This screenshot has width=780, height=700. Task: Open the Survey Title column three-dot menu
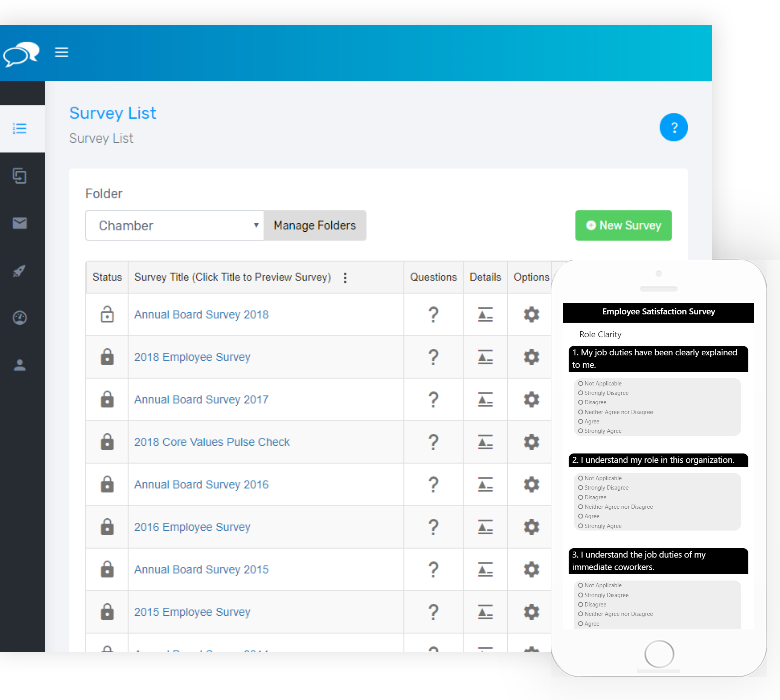tap(345, 278)
